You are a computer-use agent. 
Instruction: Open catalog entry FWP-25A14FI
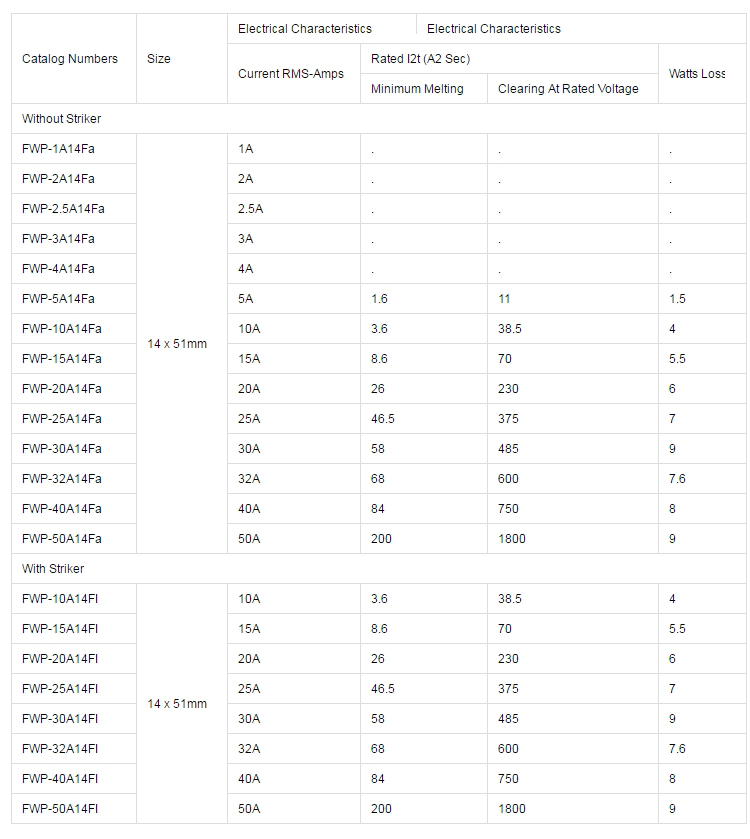[60, 689]
